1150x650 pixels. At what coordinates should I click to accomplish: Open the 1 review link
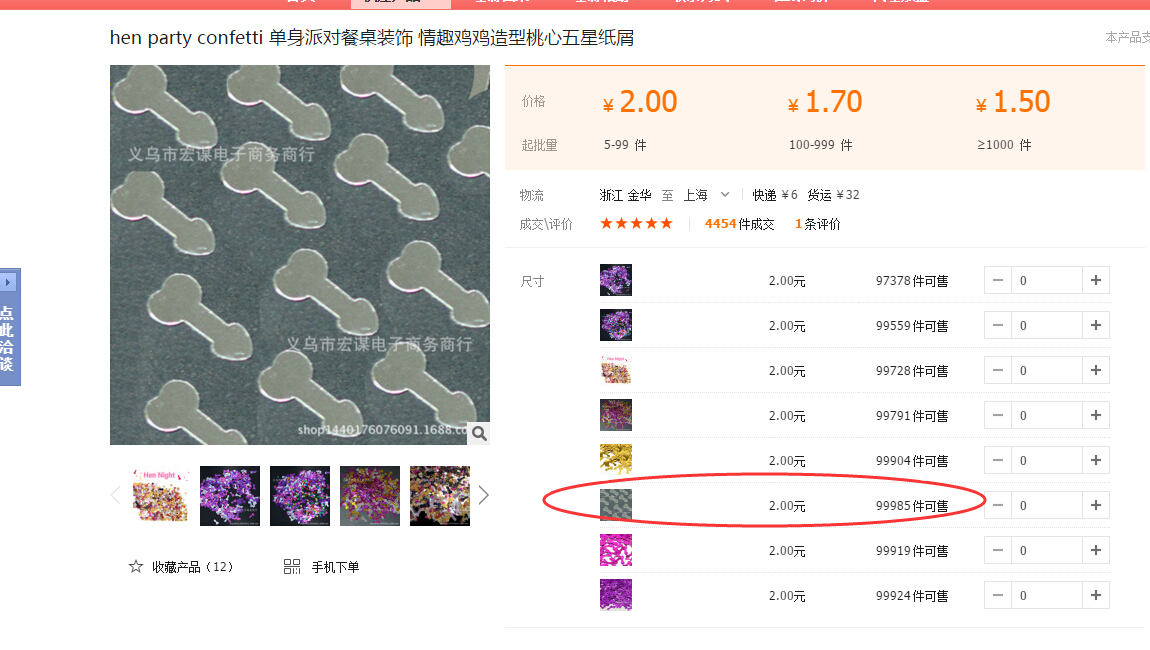pos(817,224)
